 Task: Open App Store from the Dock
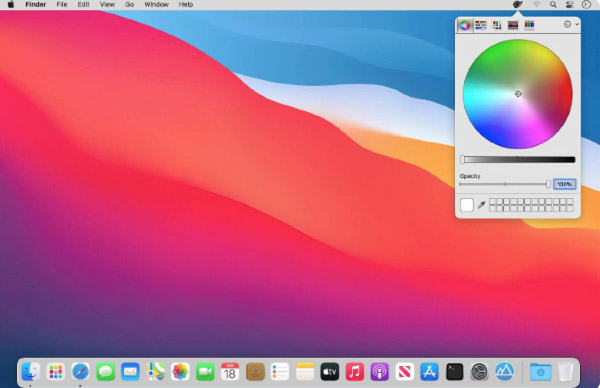pos(429,372)
